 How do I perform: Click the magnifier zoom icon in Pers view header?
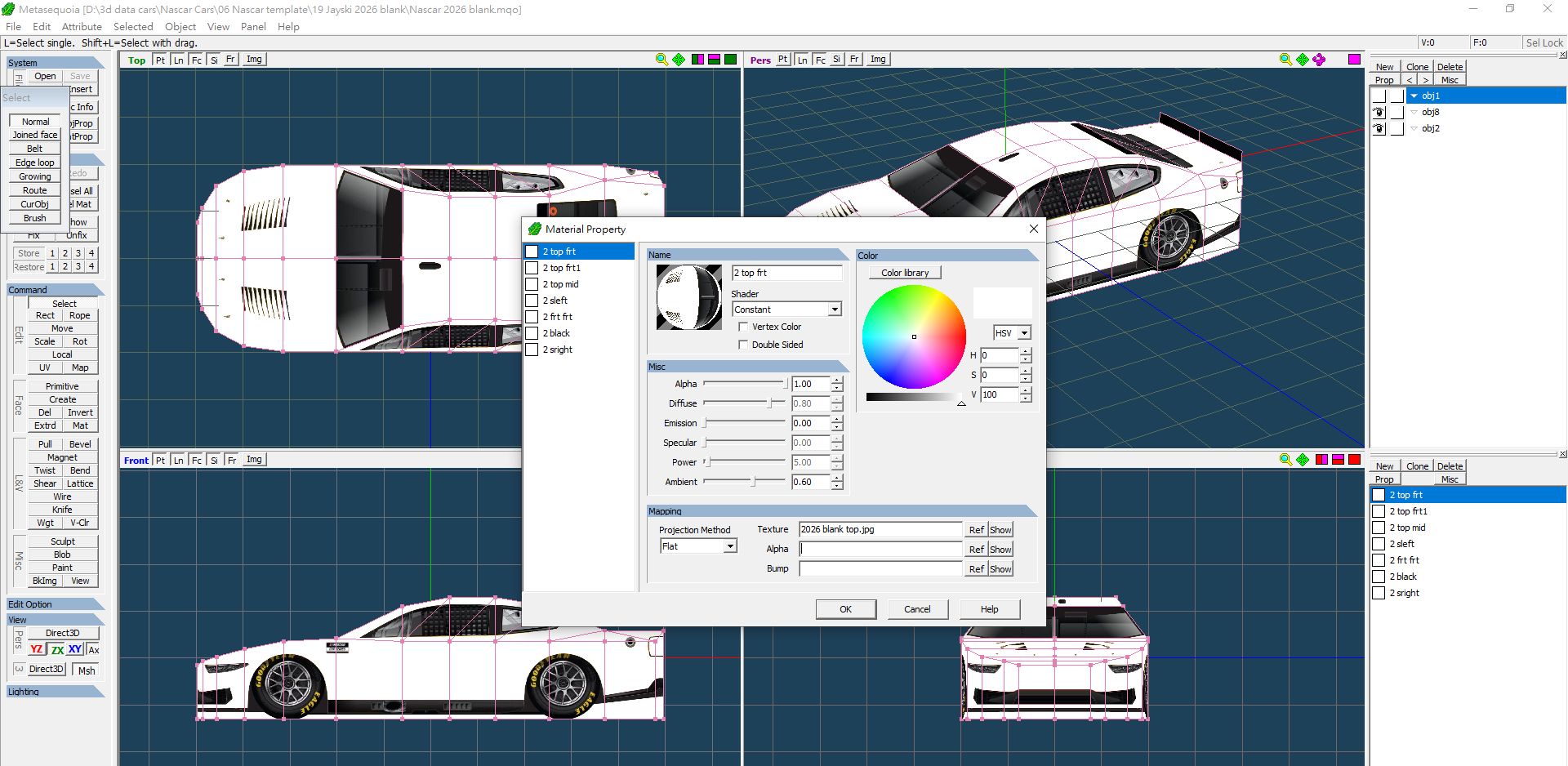(1285, 60)
